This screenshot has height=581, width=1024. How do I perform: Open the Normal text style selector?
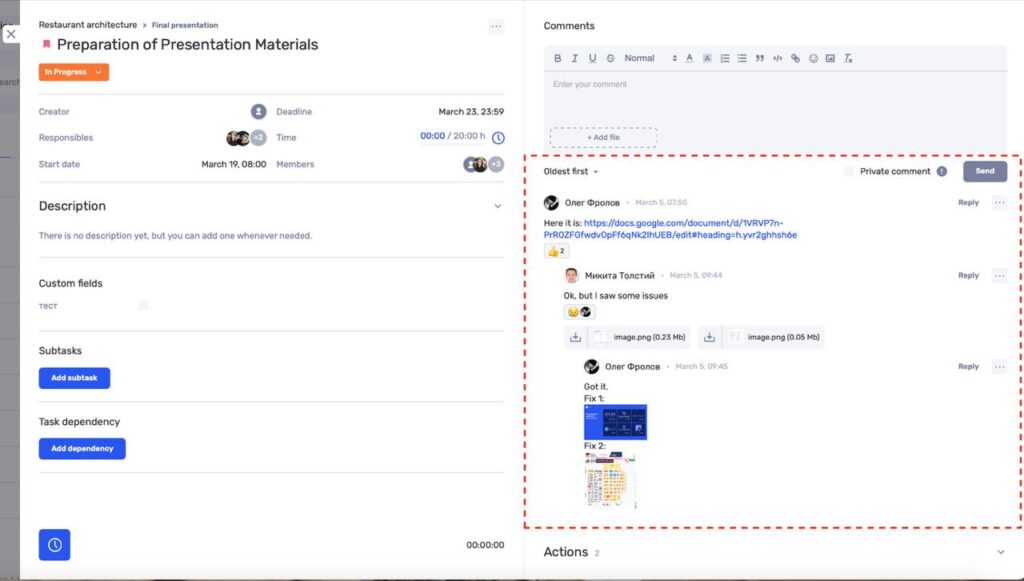650,58
